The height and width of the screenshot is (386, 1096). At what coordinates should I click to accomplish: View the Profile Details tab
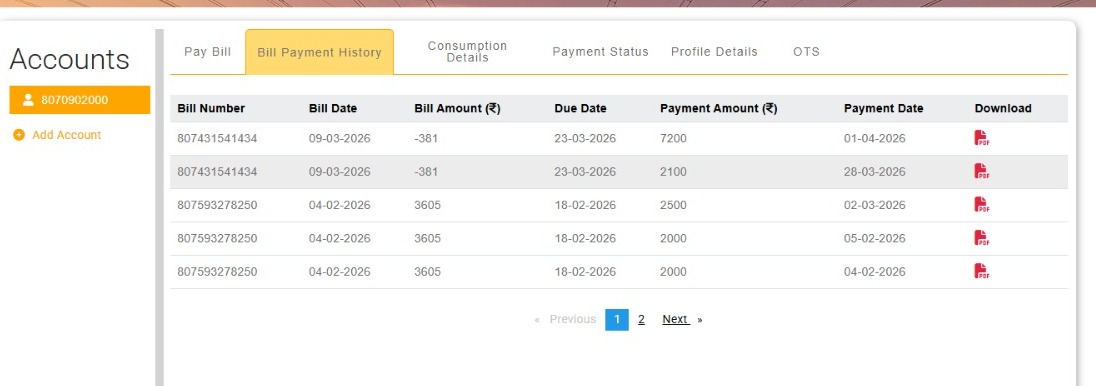coord(714,52)
